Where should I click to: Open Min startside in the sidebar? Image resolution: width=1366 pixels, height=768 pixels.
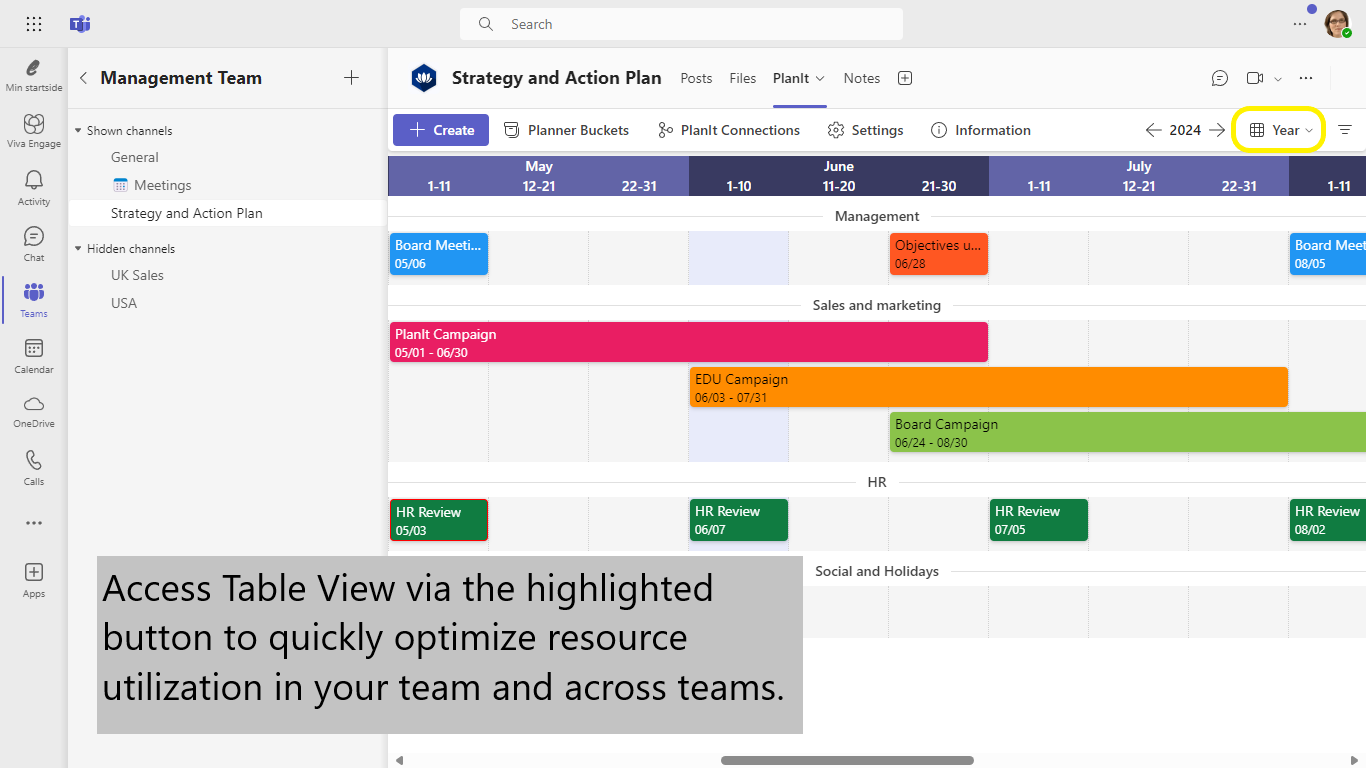pos(34,75)
